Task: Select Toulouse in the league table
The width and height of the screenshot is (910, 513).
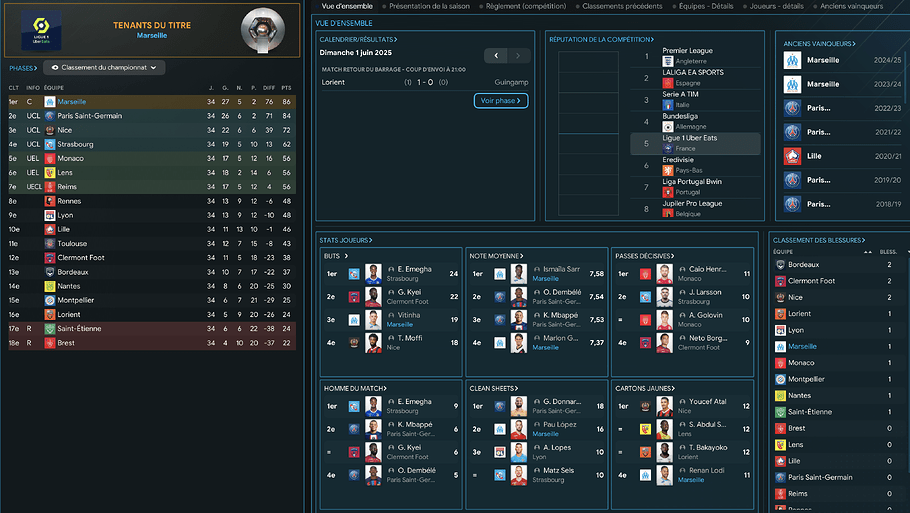Action: [152, 244]
